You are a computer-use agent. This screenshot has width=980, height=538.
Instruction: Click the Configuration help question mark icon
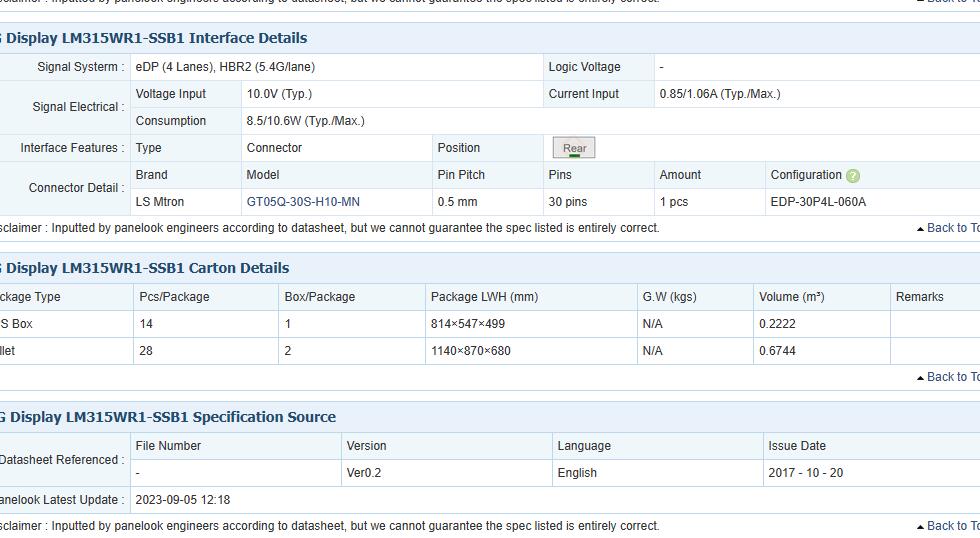pyautogui.click(x=852, y=176)
